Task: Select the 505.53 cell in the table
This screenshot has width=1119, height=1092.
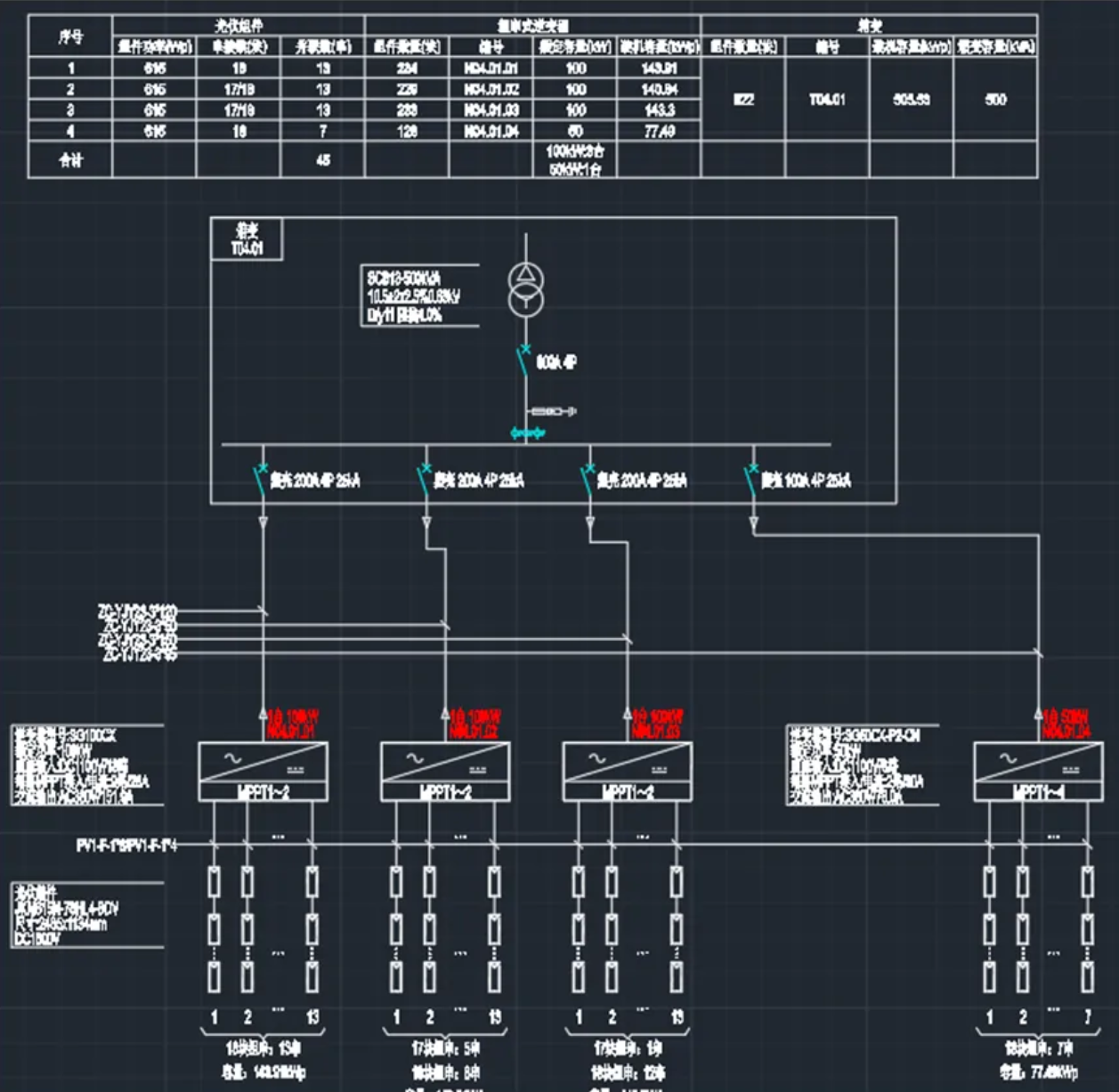Action: tap(911, 100)
